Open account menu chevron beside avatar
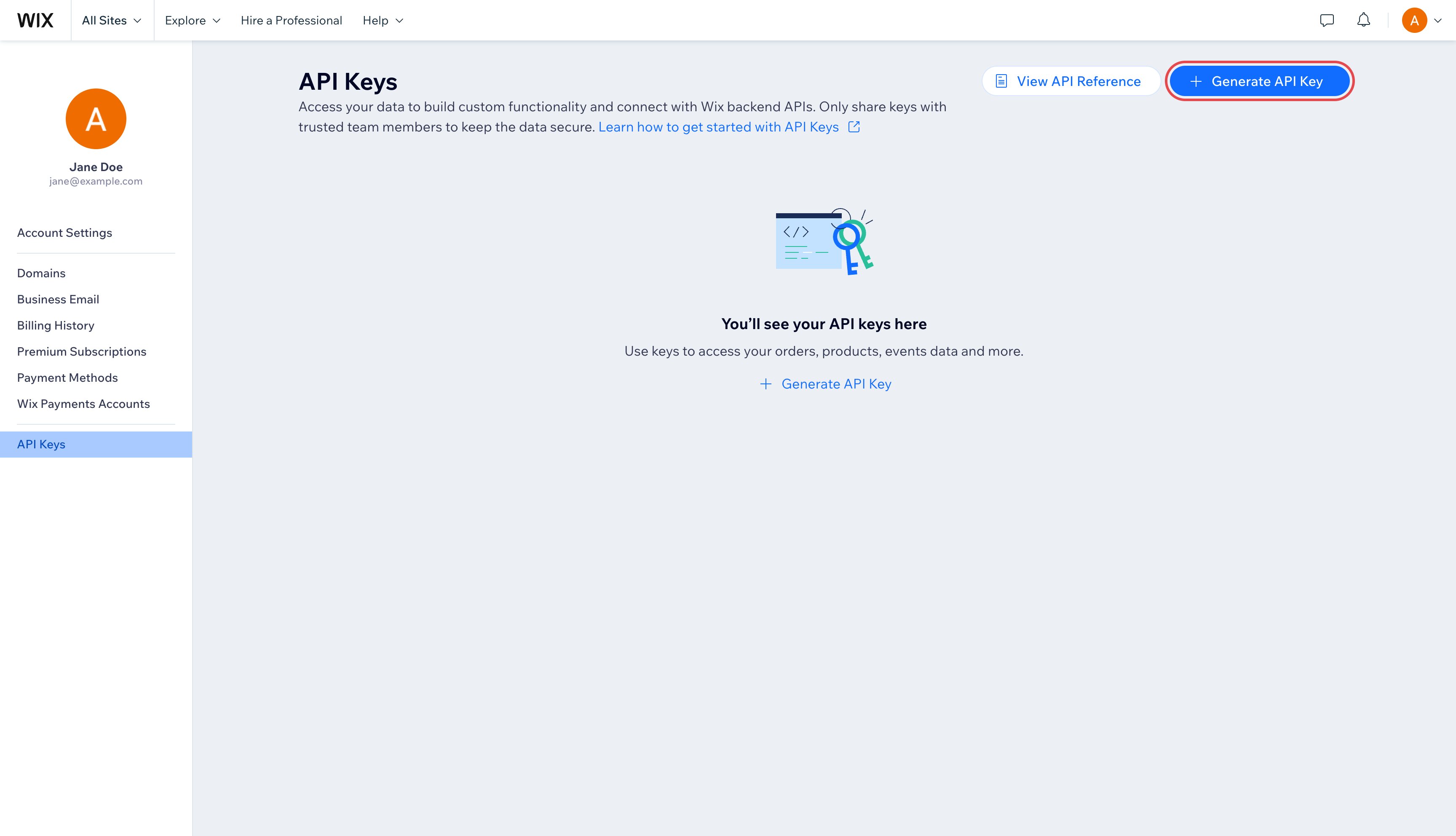1456x836 pixels. (1437, 21)
